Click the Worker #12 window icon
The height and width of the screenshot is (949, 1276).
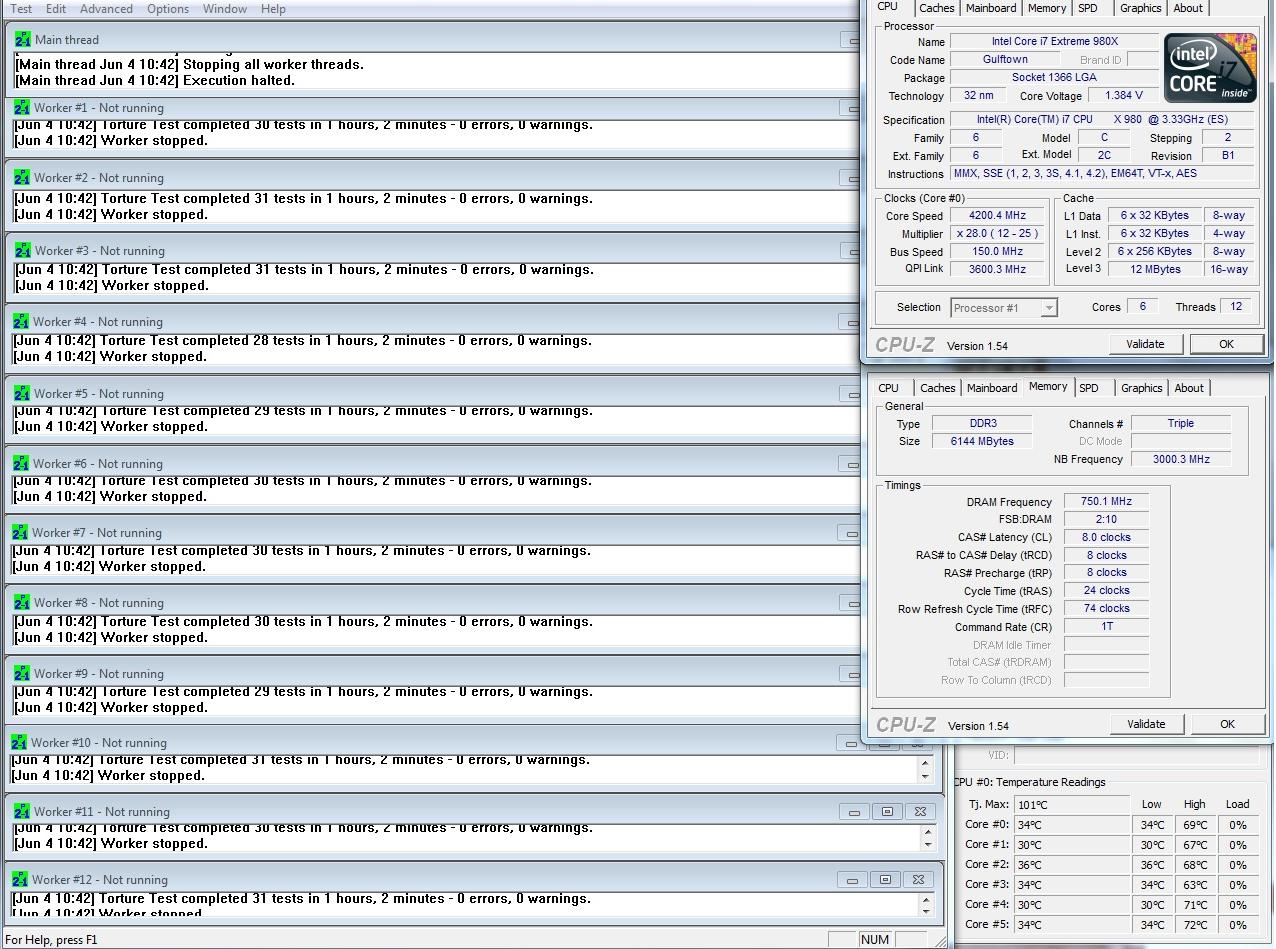(20, 879)
